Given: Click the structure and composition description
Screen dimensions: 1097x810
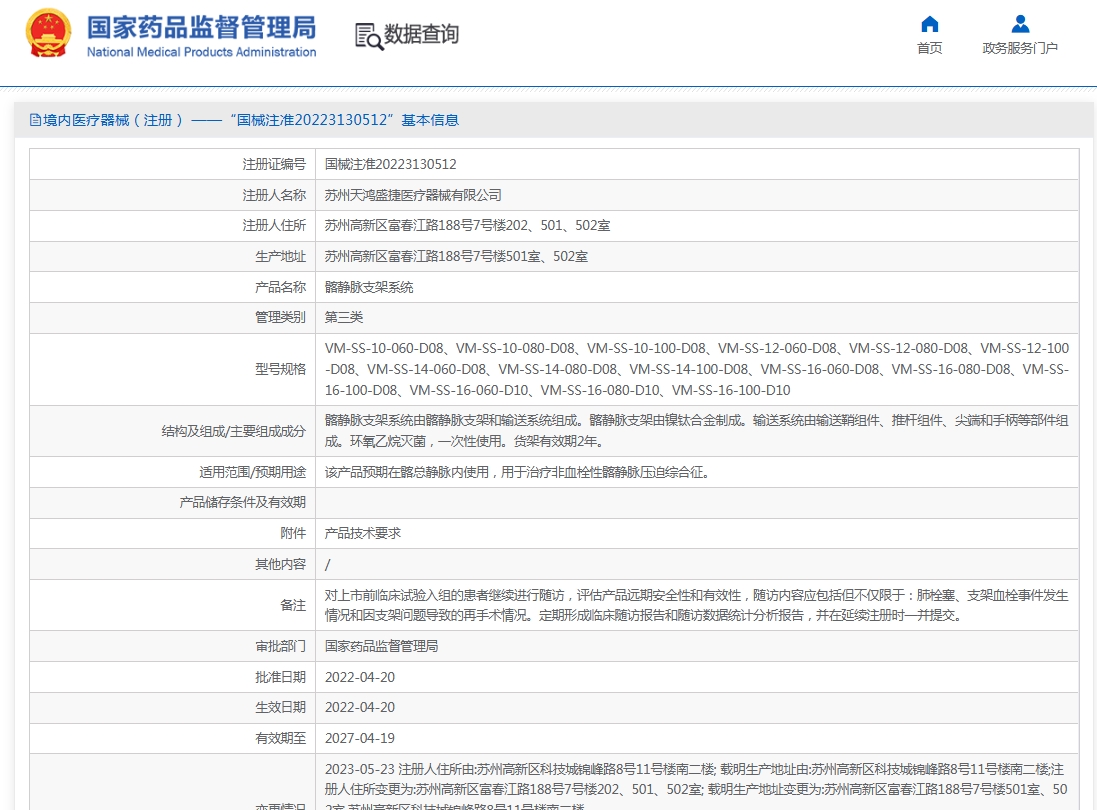Looking at the screenshot, I should point(697,430).
